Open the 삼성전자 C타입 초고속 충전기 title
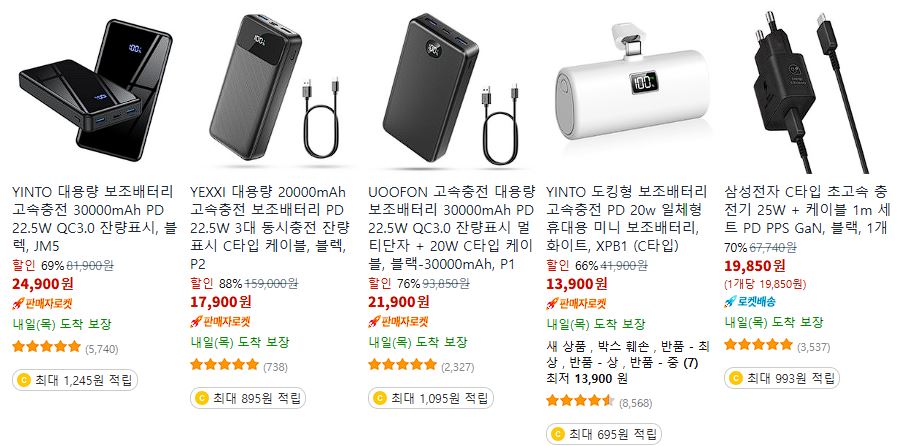The width and height of the screenshot is (902, 446). (806, 209)
